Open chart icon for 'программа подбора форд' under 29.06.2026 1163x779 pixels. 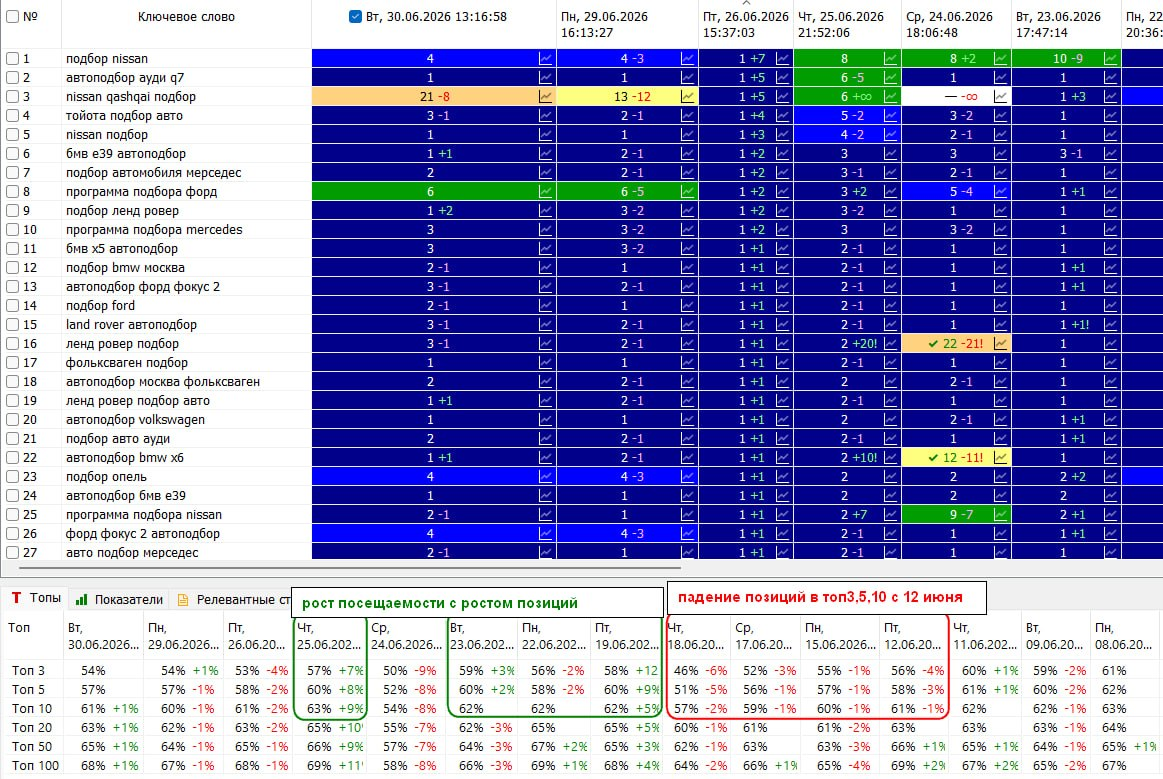688,191
